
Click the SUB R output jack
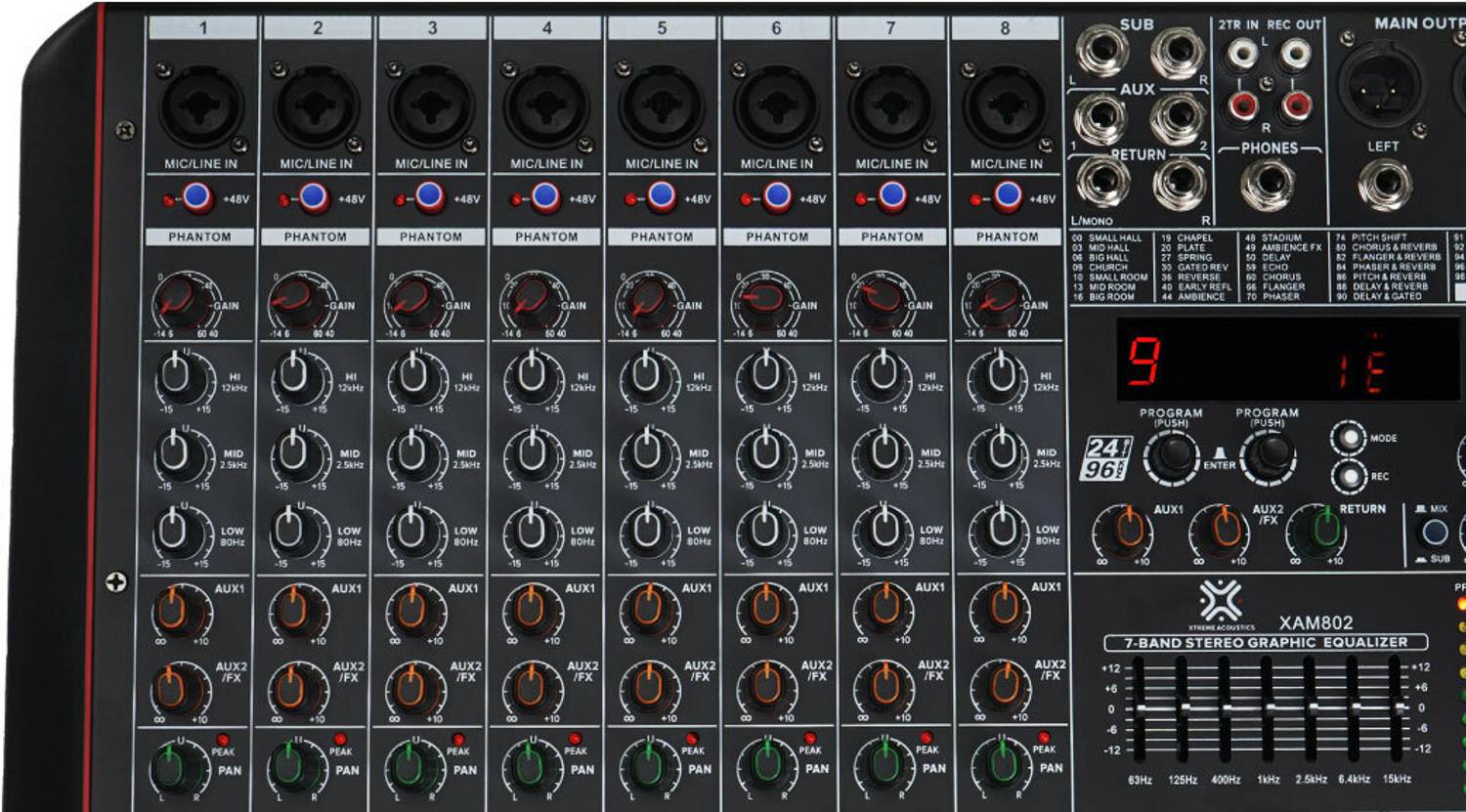1177,55
